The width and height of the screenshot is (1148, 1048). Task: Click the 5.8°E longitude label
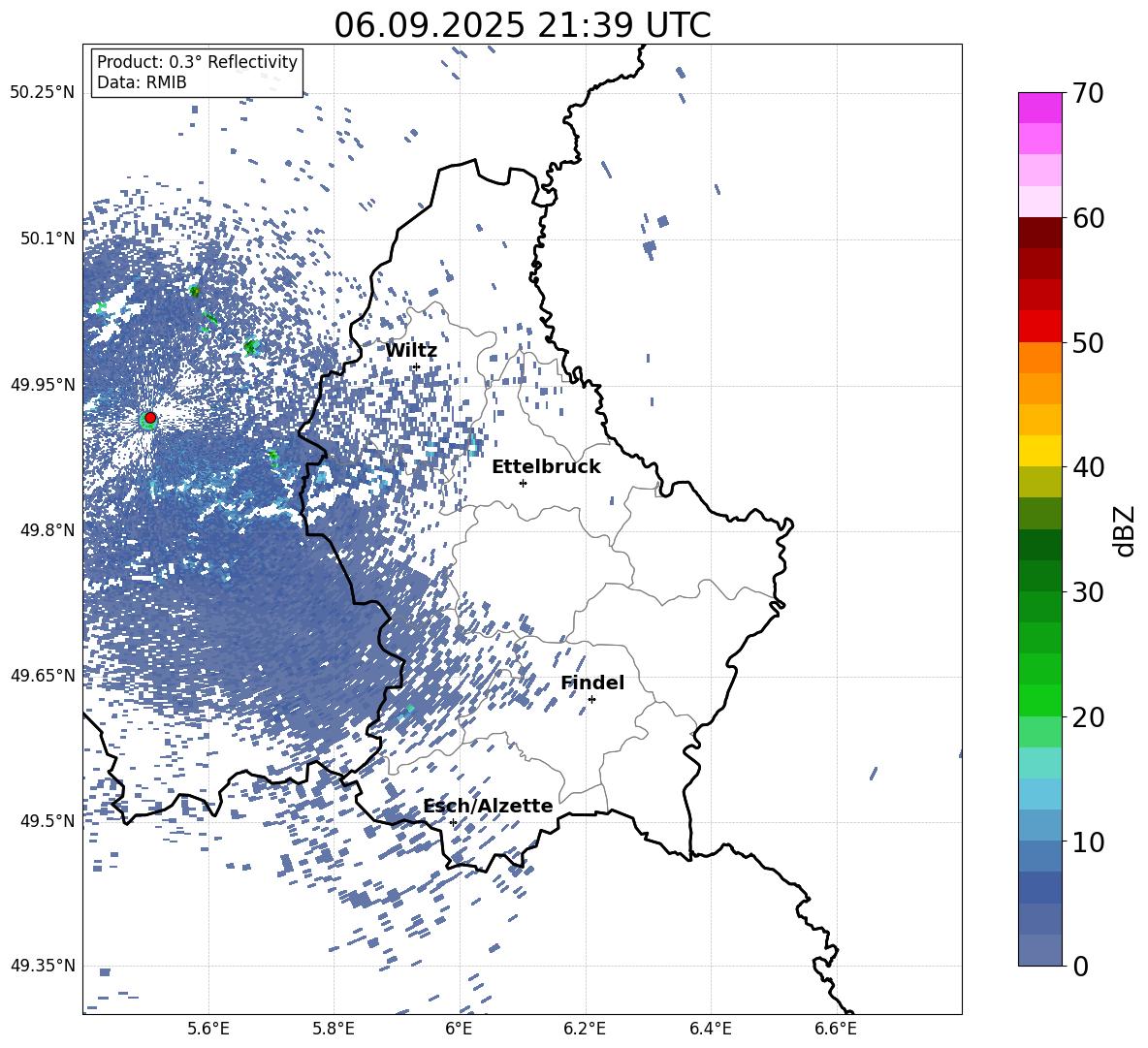point(334,1029)
